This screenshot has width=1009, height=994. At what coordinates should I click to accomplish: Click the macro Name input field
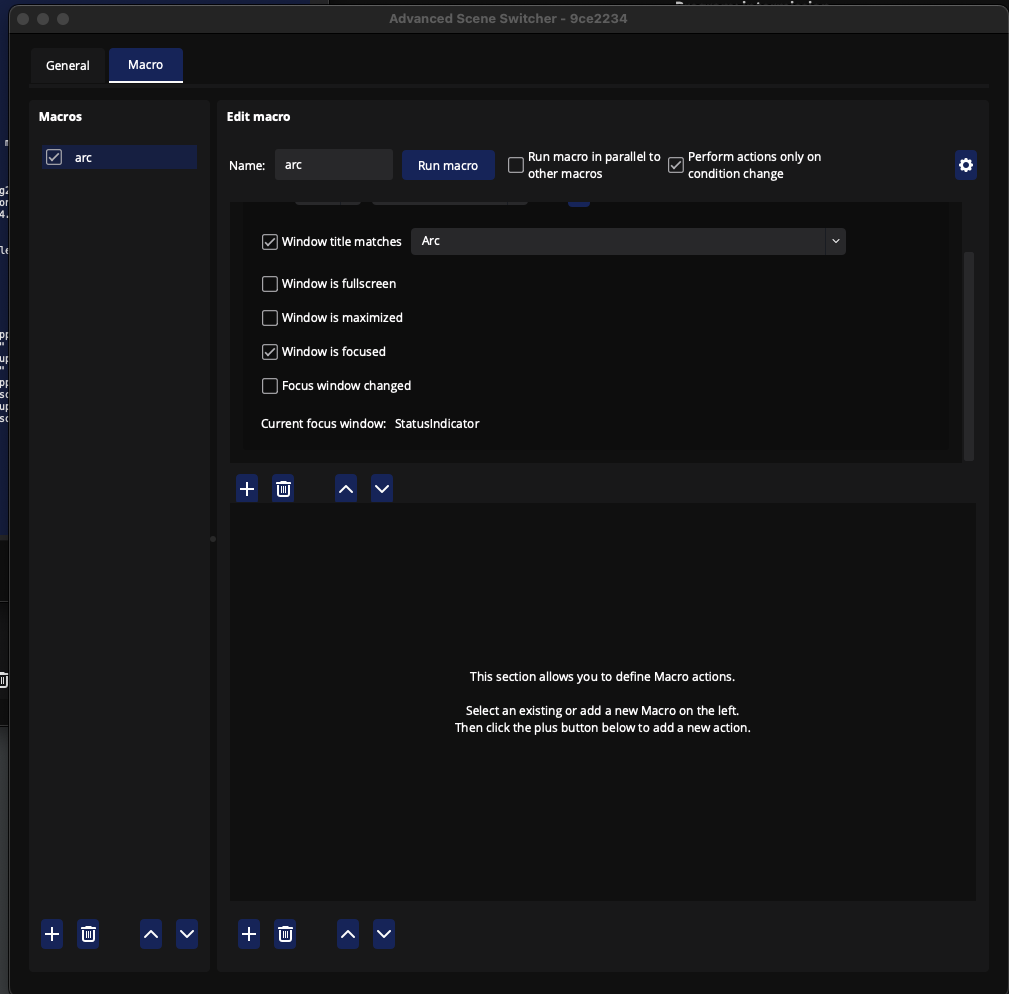(x=335, y=164)
